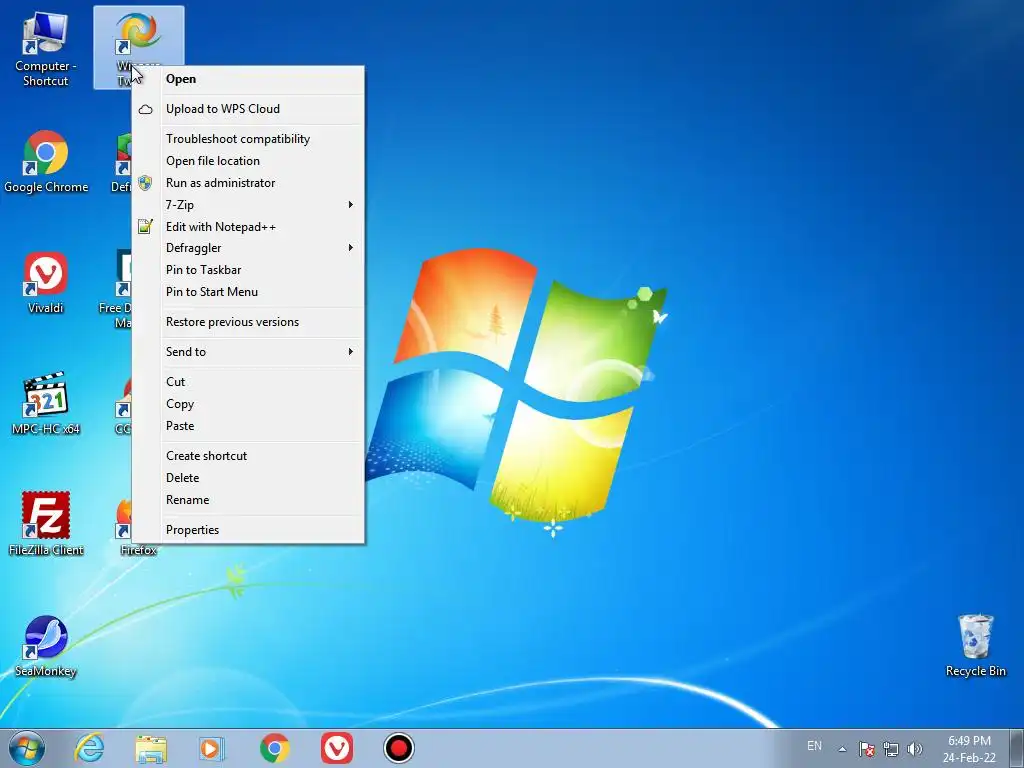
Task: Open the Windows Start orb
Action: (x=27, y=748)
